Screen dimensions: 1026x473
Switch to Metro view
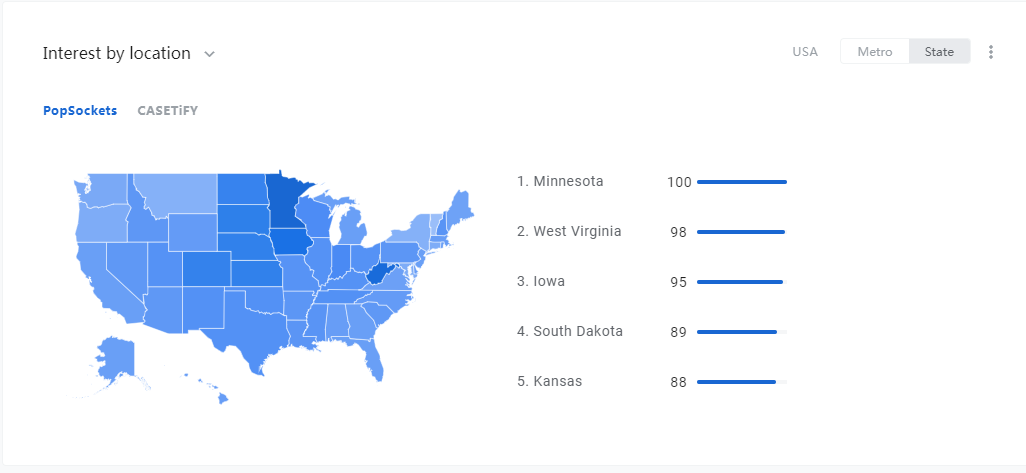point(875,52)
